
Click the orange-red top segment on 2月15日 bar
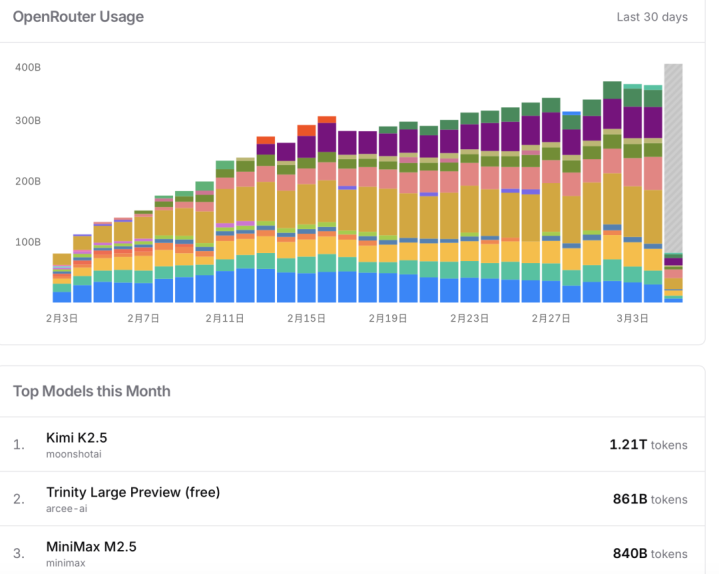click(306, 131)
